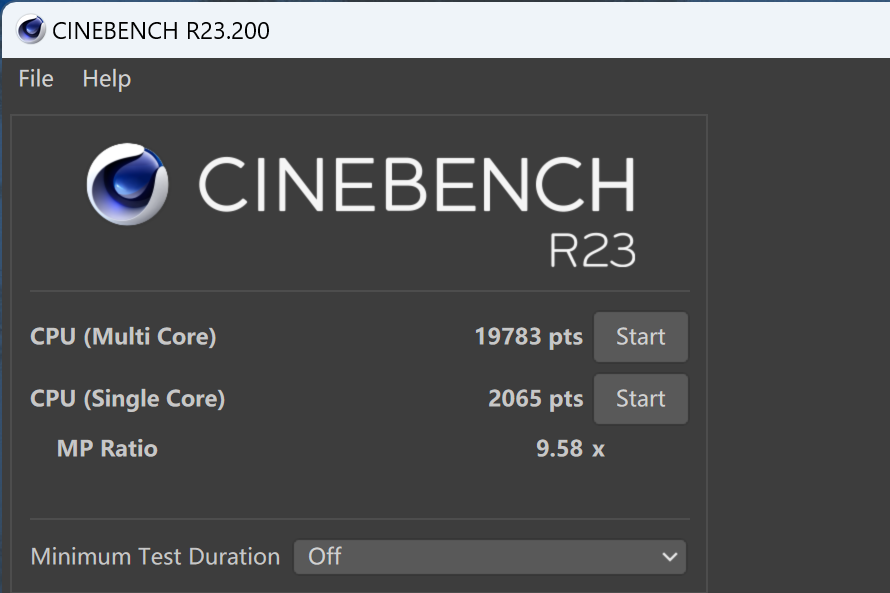Click the 9.58 x MP Ratio value
Screen dimensions: 890x593
[570, 448]
